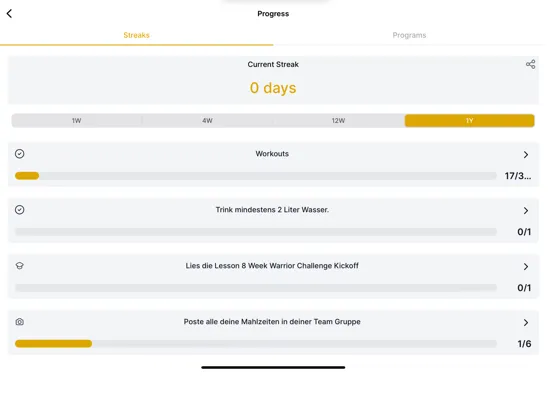
Task: Click the water intake progress bar
Action: pyautogui.click(x=256, y=232)
